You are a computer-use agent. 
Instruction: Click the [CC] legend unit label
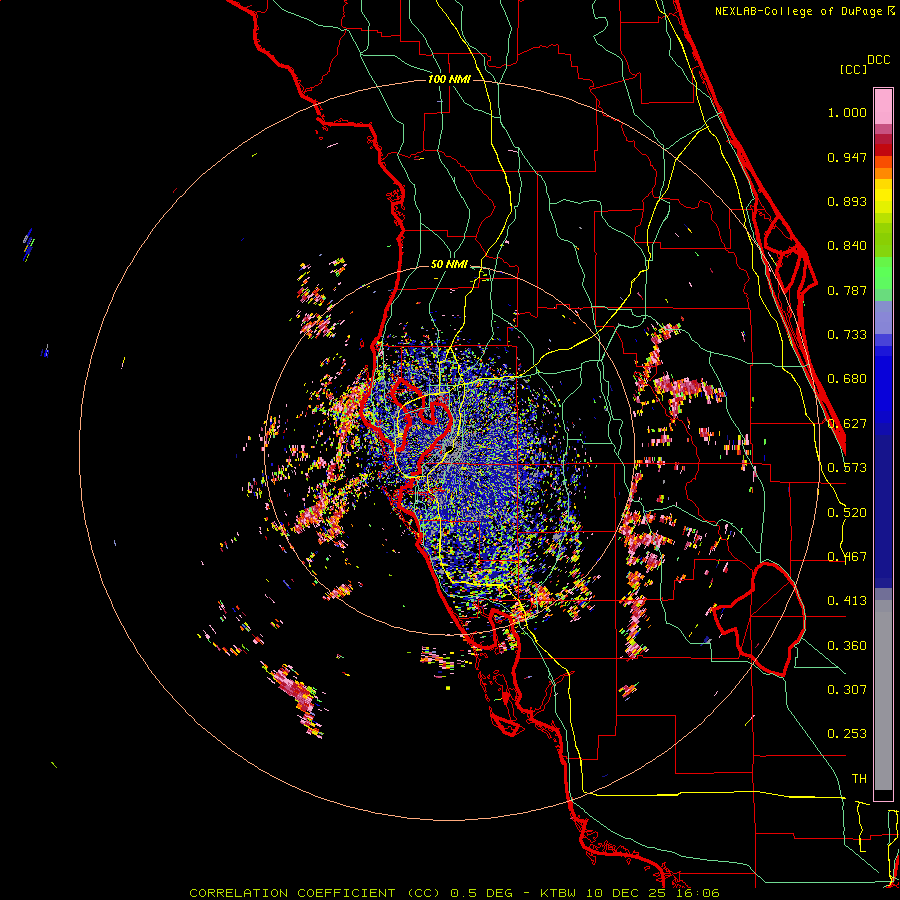[x=853, y=69]
